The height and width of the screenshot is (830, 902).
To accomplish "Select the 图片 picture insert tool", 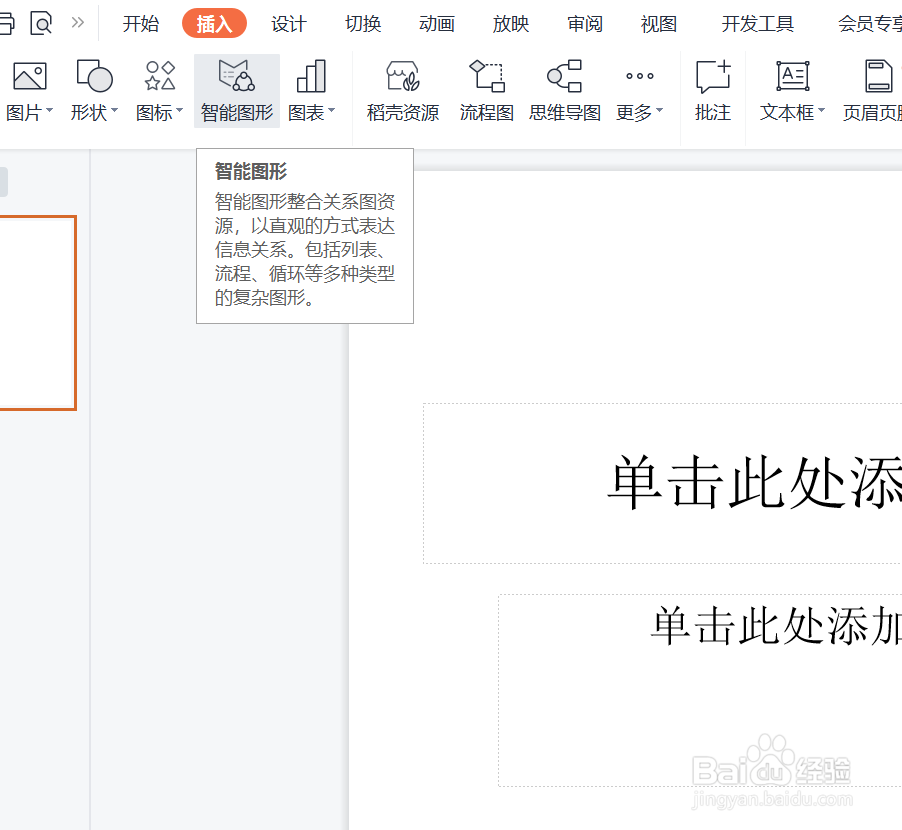I will pos(29,90).
